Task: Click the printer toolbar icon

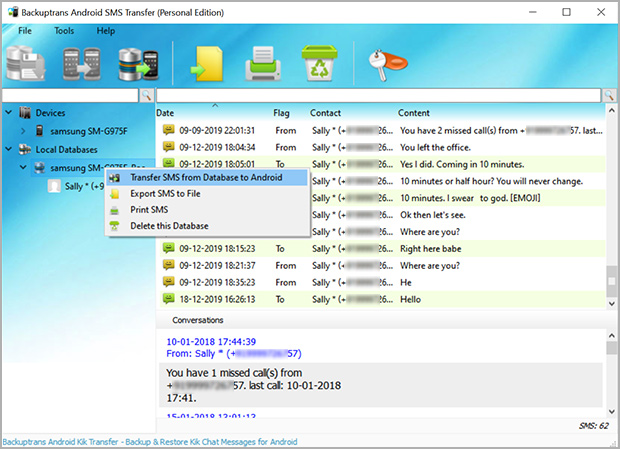Action: tap(263, 64)
